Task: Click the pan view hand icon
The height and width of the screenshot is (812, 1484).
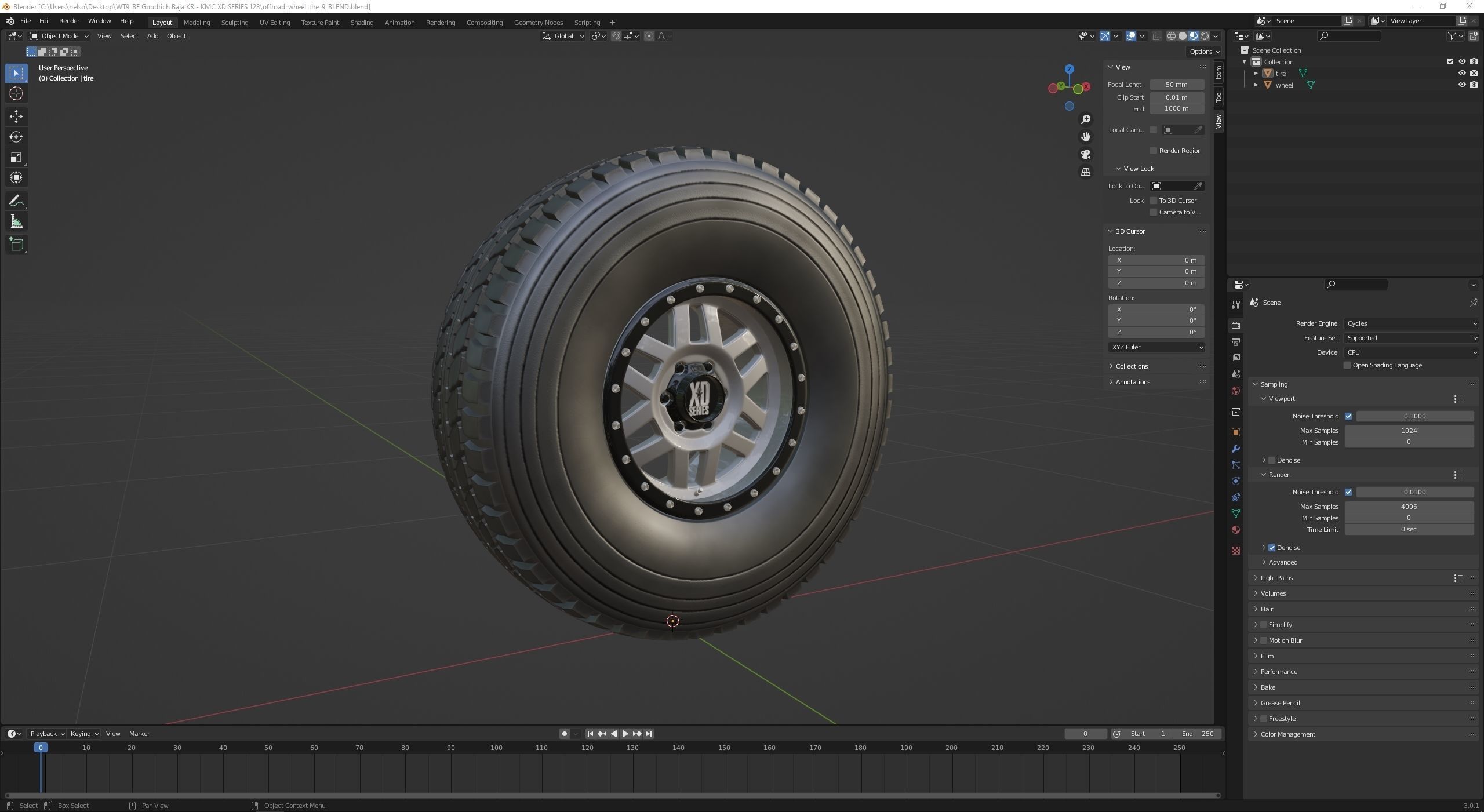Action: (1086, 137)
